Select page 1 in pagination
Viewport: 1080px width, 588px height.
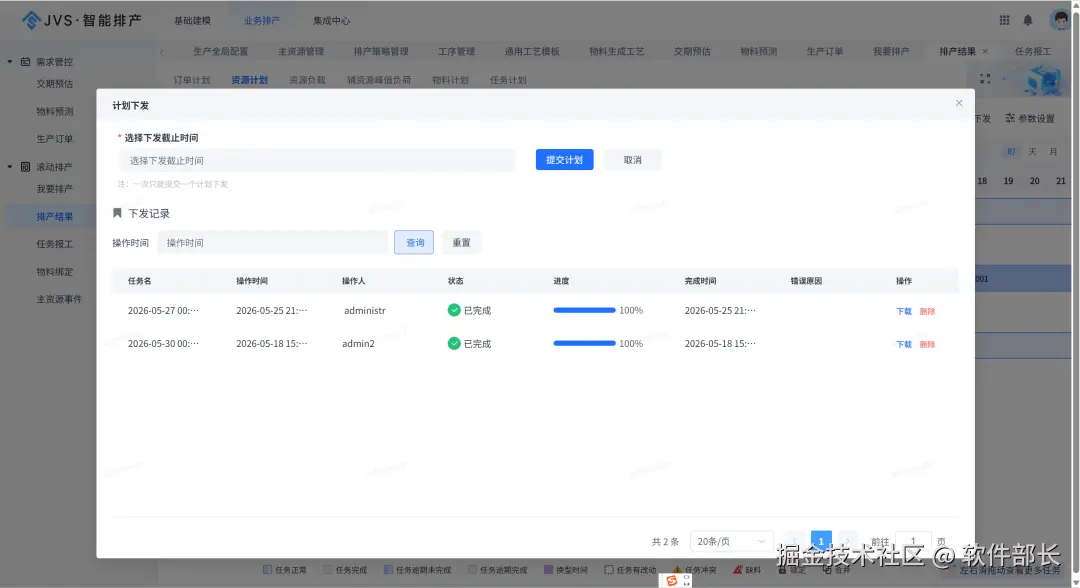pyautogui.click(x=821, y=541)
